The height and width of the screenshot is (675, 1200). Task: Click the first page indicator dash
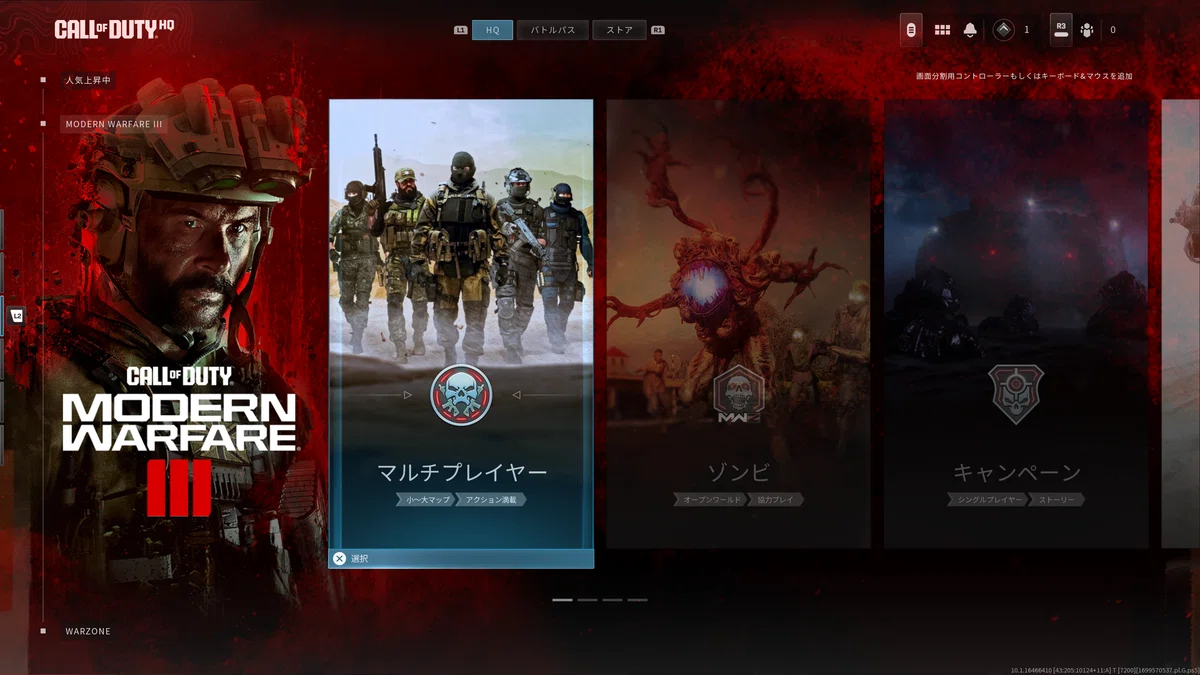tap(562, 600)
